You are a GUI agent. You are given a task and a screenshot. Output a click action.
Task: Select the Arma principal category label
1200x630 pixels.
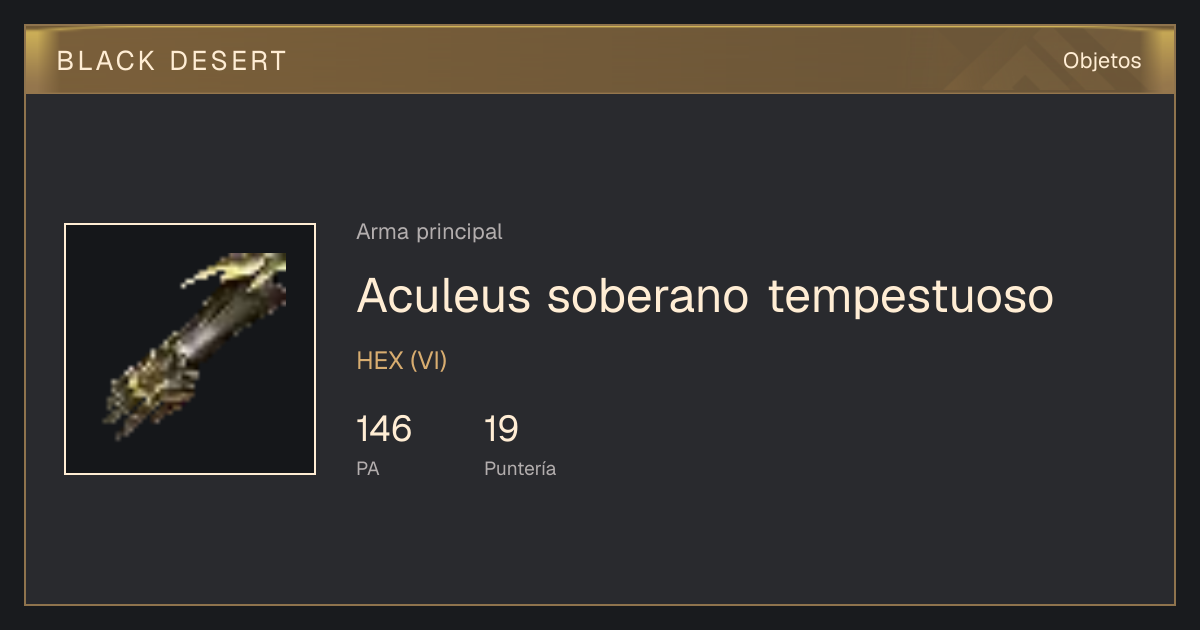click(x=429, y=232)
